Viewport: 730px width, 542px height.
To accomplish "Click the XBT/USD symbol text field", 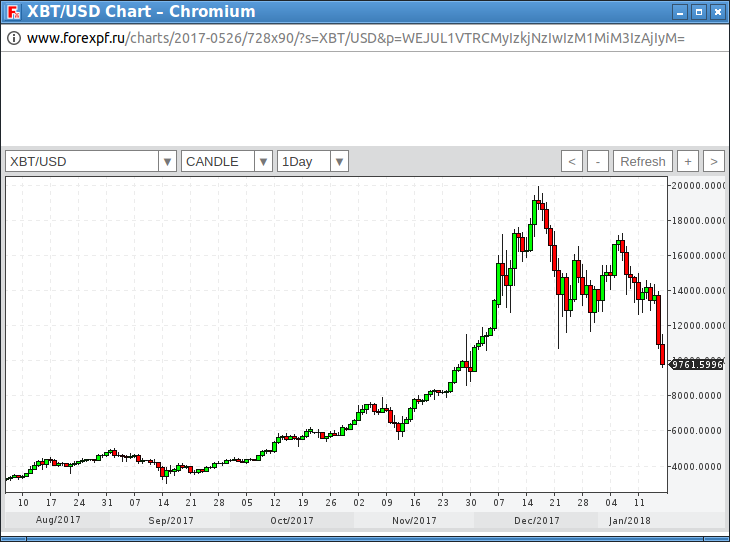I will [x=82, y=161].
